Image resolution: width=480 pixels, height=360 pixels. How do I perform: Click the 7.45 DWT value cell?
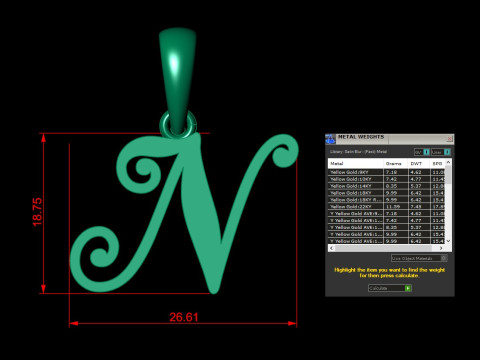pyautogui.click(x=419, y=207)
